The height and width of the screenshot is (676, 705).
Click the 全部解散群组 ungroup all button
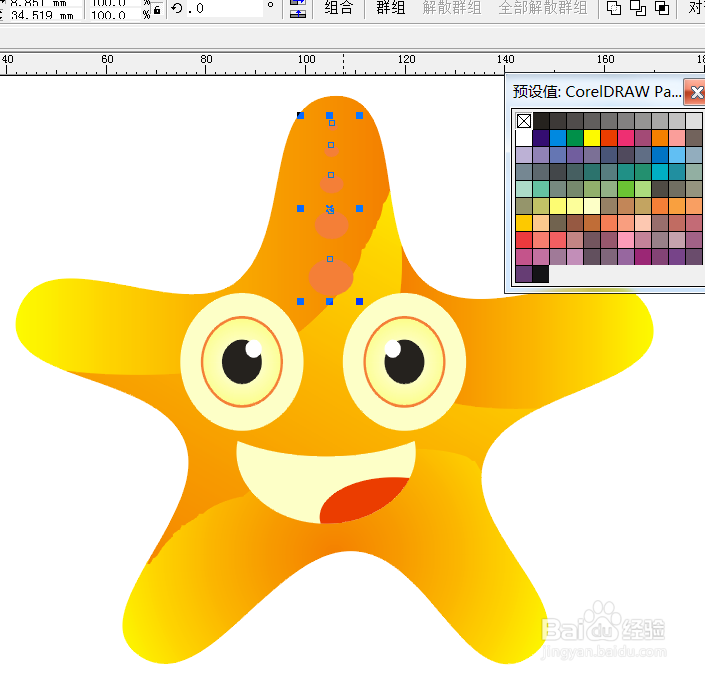(543, 8)
